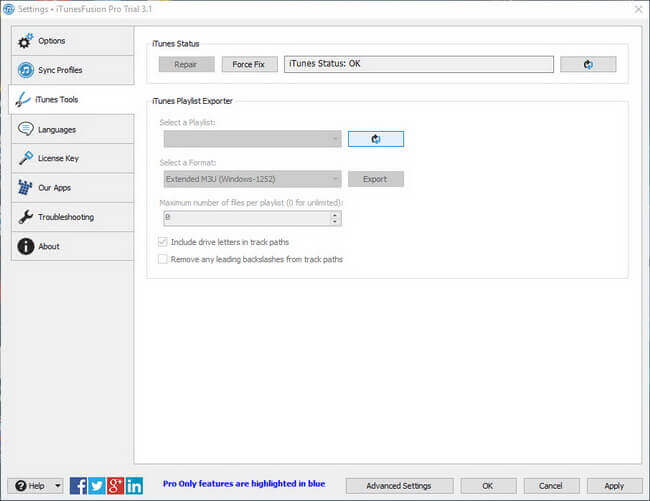Viewport: 650px width, 501px height.
Task: Open the Languages tab
Action: pos(73,129)
